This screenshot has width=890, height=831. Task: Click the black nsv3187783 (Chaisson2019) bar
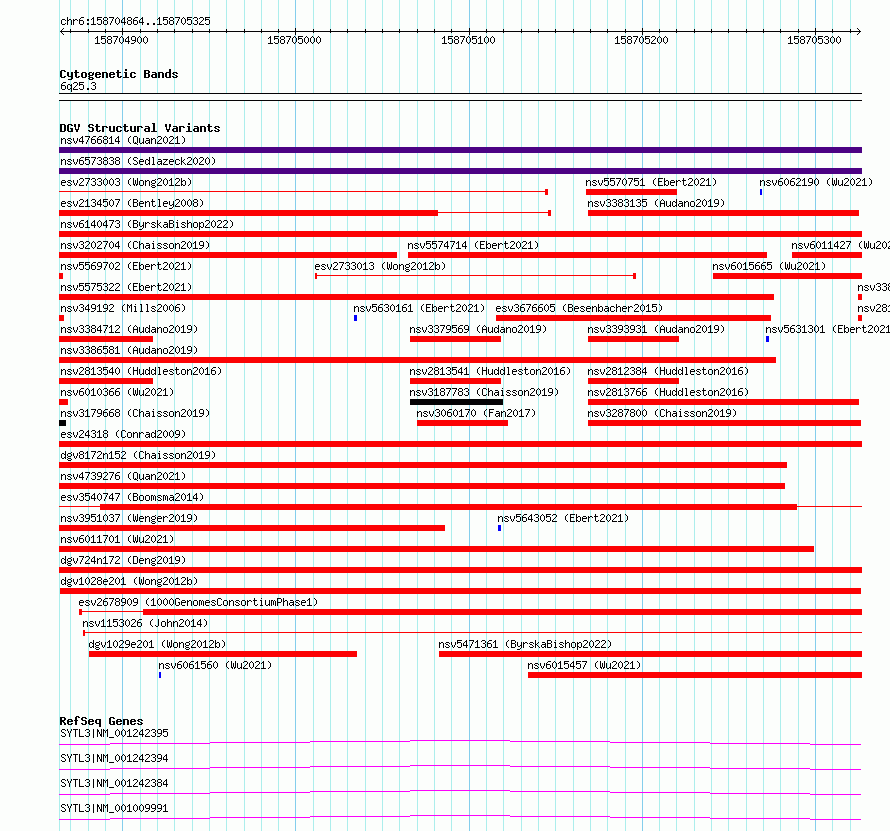click(x=456, y=402)
